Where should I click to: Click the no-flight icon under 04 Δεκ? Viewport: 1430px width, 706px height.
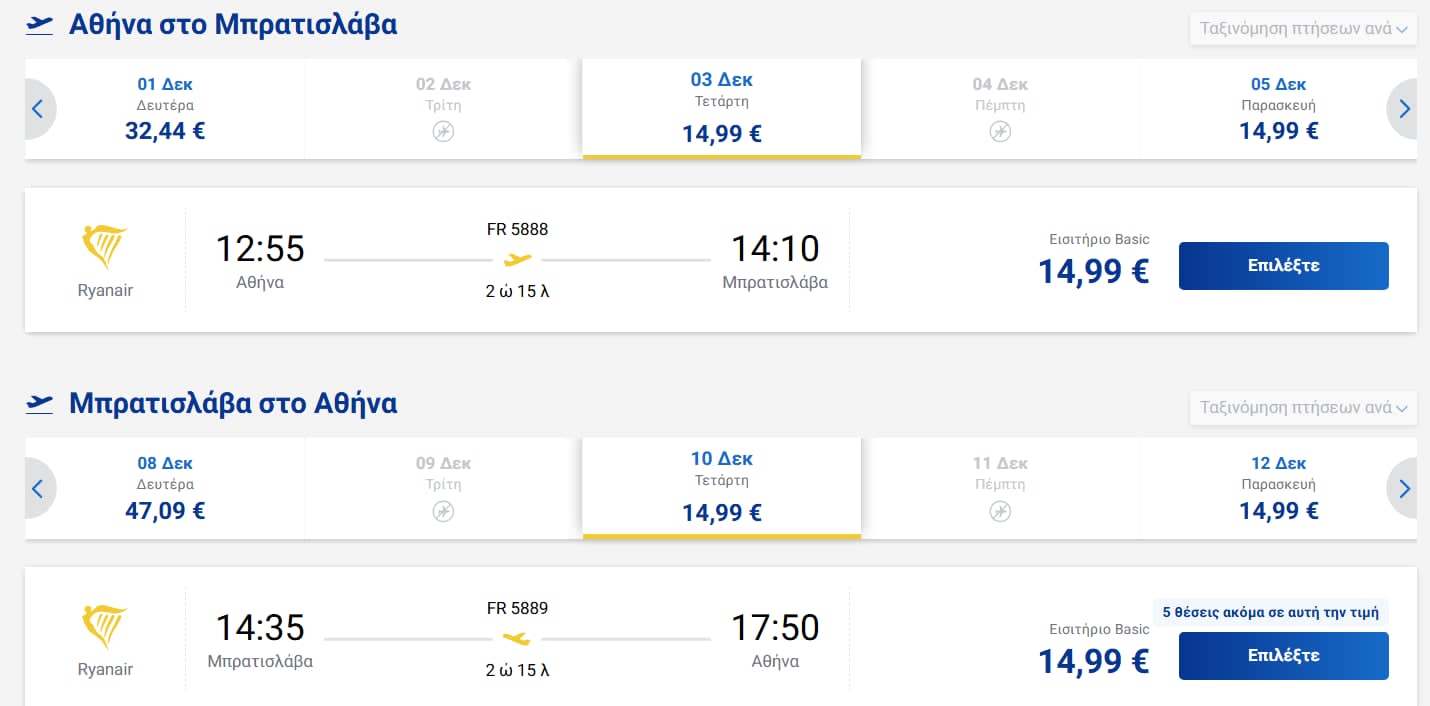pyautogui.click(x=1000, y=132)
